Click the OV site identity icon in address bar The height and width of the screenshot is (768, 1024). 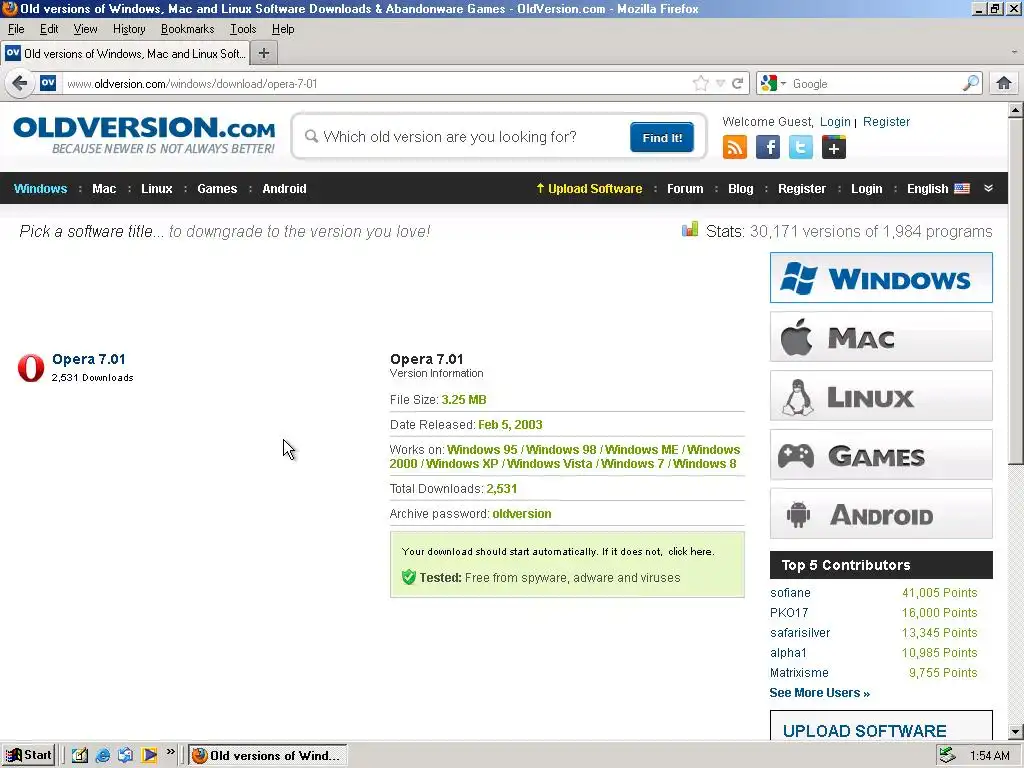point(48,83)
